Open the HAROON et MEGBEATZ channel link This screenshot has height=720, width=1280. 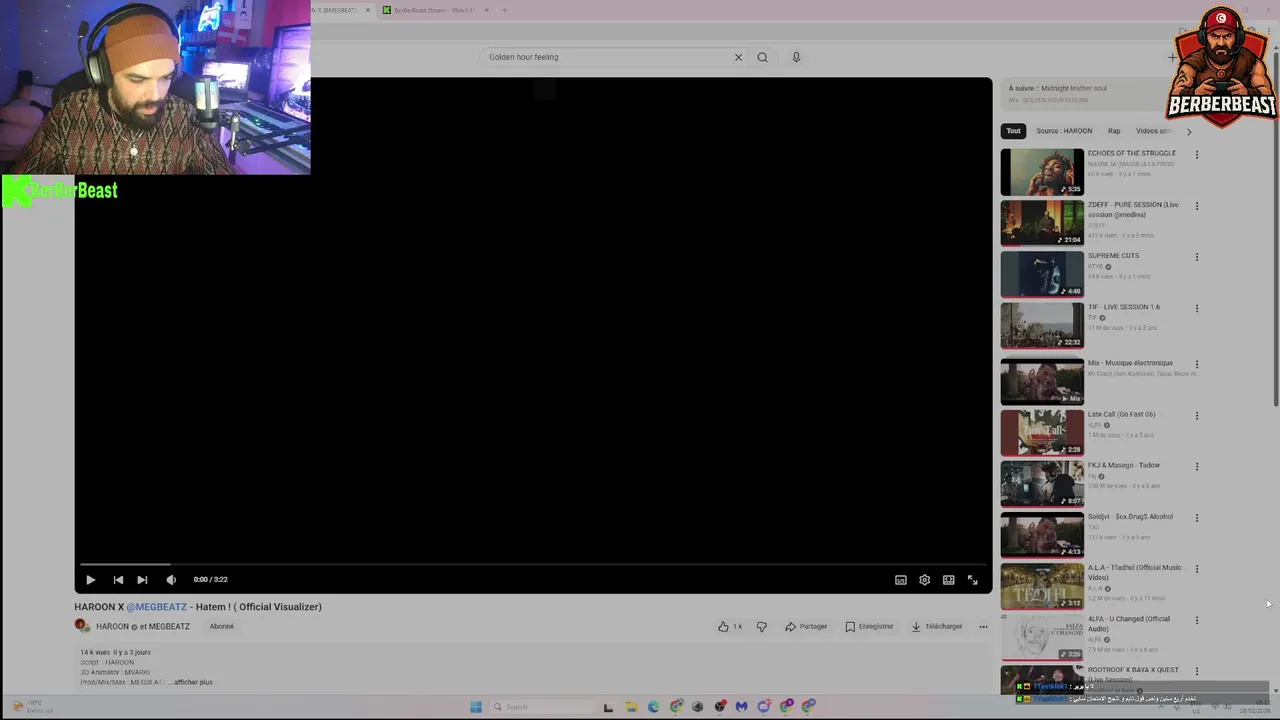pos(142,626)
